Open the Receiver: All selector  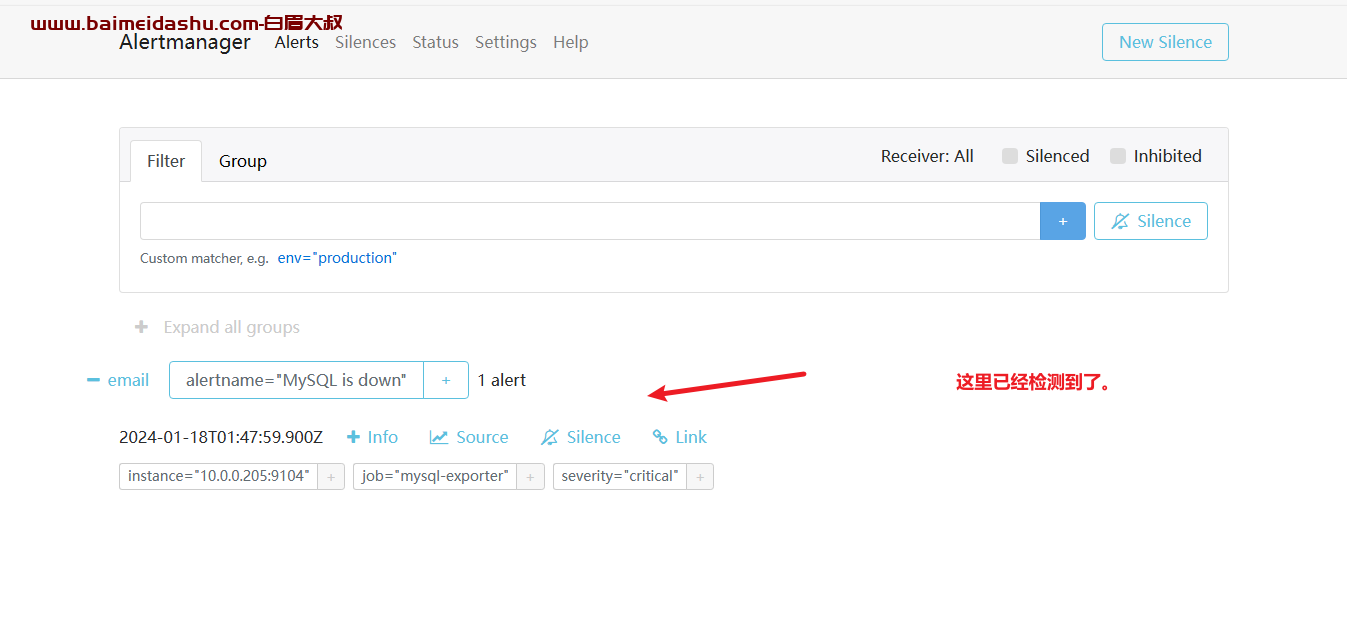click(927, 156)
